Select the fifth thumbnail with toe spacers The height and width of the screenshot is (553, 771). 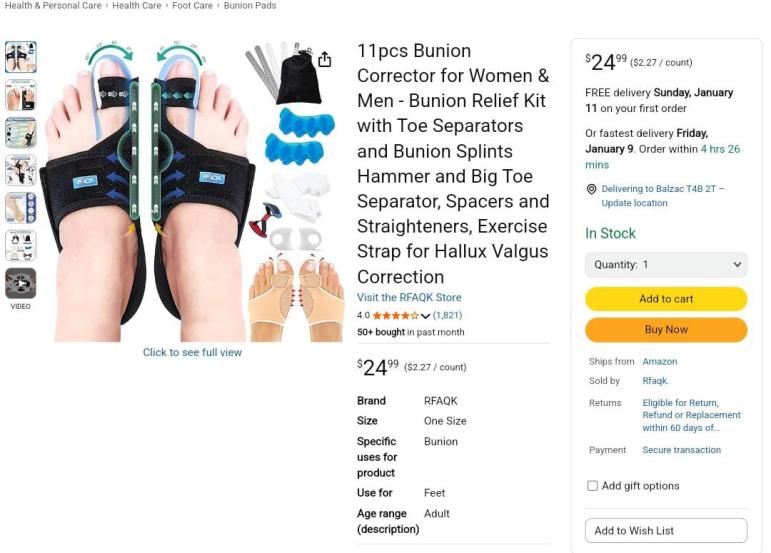coord(21,208)
